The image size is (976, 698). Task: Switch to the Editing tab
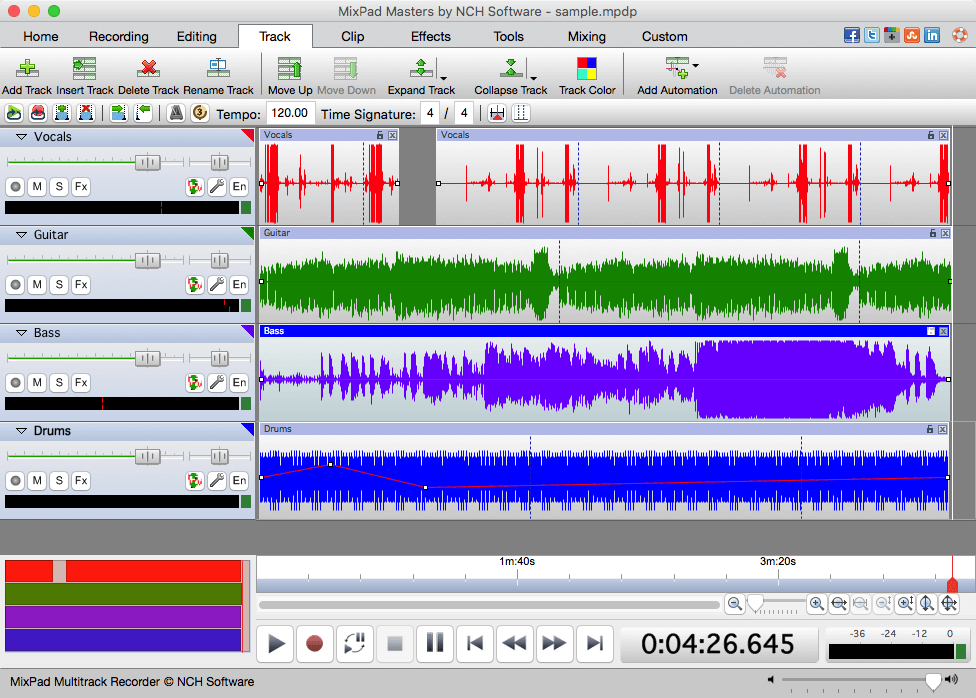[x=197, y=36]
